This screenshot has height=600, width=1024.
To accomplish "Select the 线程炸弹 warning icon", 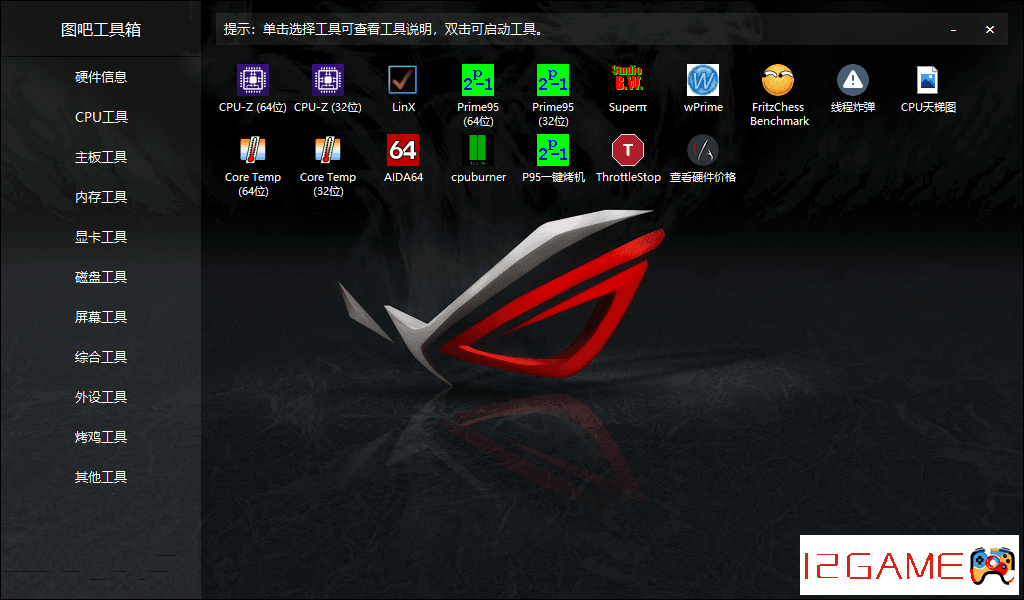I will point(853,80).
